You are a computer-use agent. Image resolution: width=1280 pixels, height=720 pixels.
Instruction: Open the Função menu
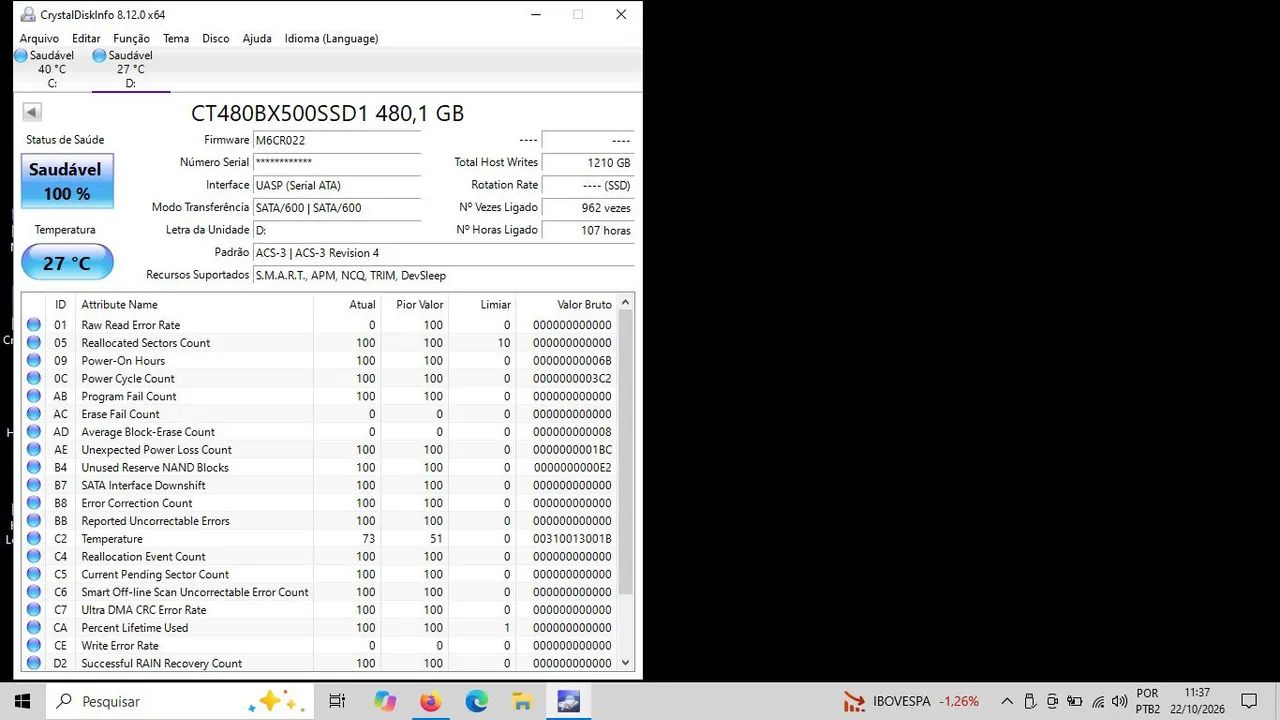pos(131,38)
